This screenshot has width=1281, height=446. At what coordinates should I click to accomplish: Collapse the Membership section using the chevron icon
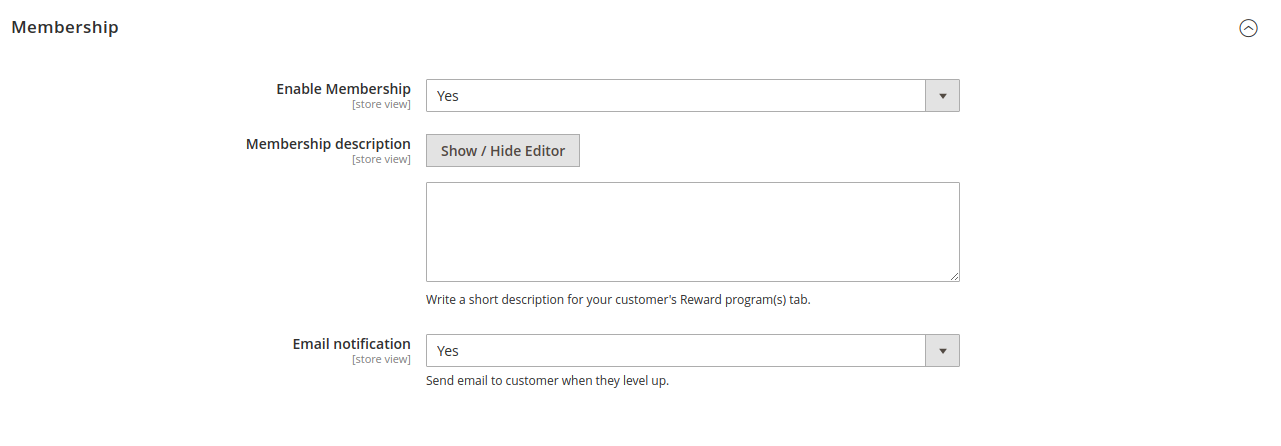1248,28
